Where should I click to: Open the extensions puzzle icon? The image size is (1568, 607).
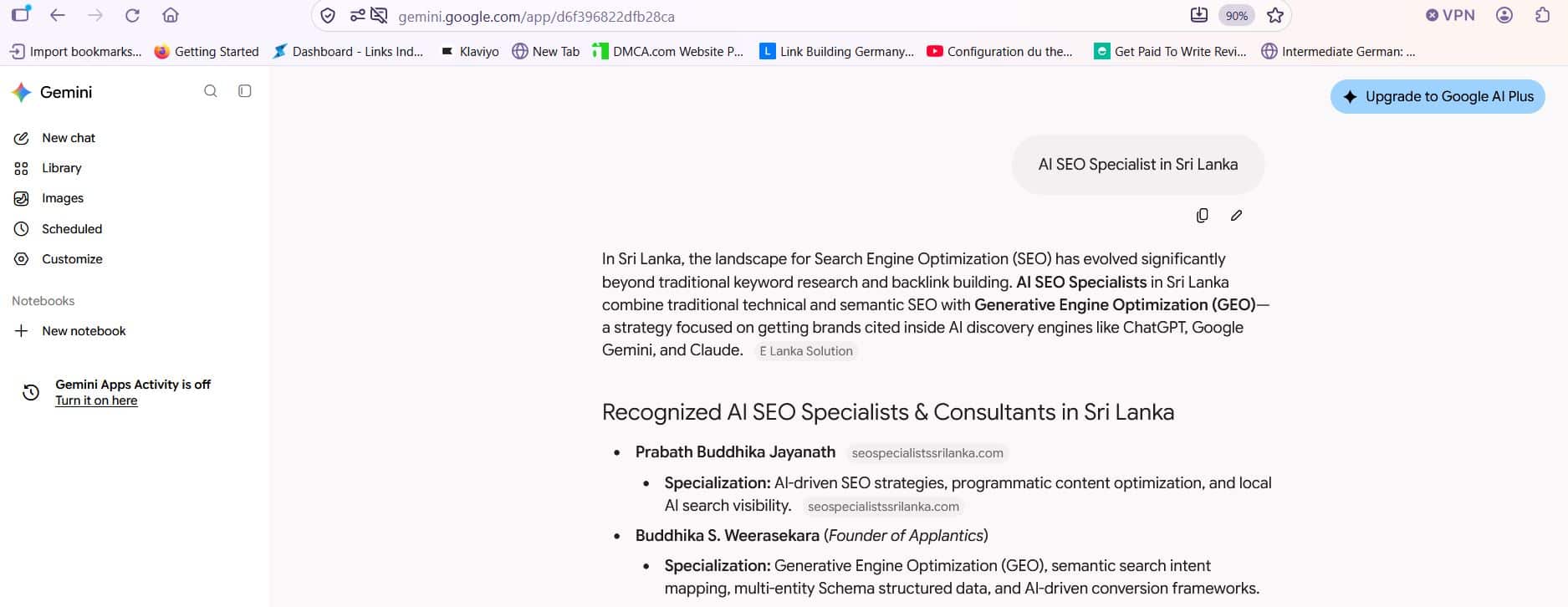(x=1543, y=15)
